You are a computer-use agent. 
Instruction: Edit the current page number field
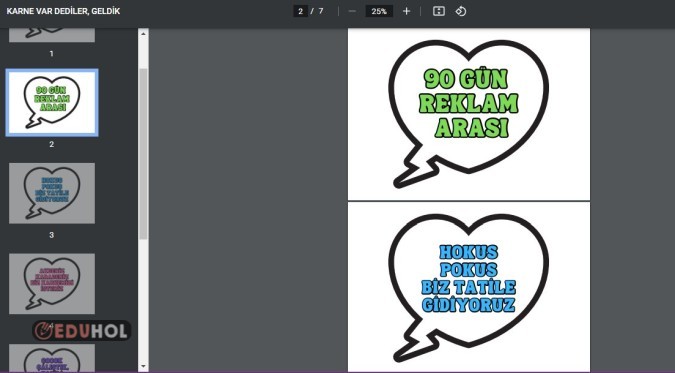pyautogui.click(x=300, y=11)
